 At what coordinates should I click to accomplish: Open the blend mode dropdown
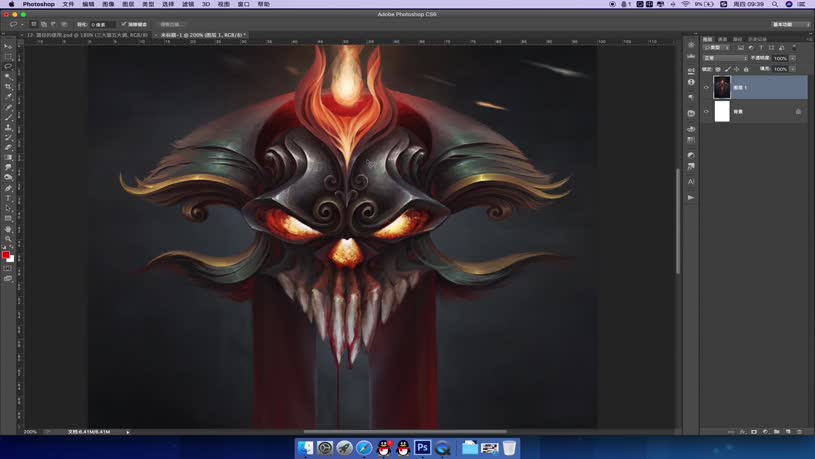tap(725, 58)
